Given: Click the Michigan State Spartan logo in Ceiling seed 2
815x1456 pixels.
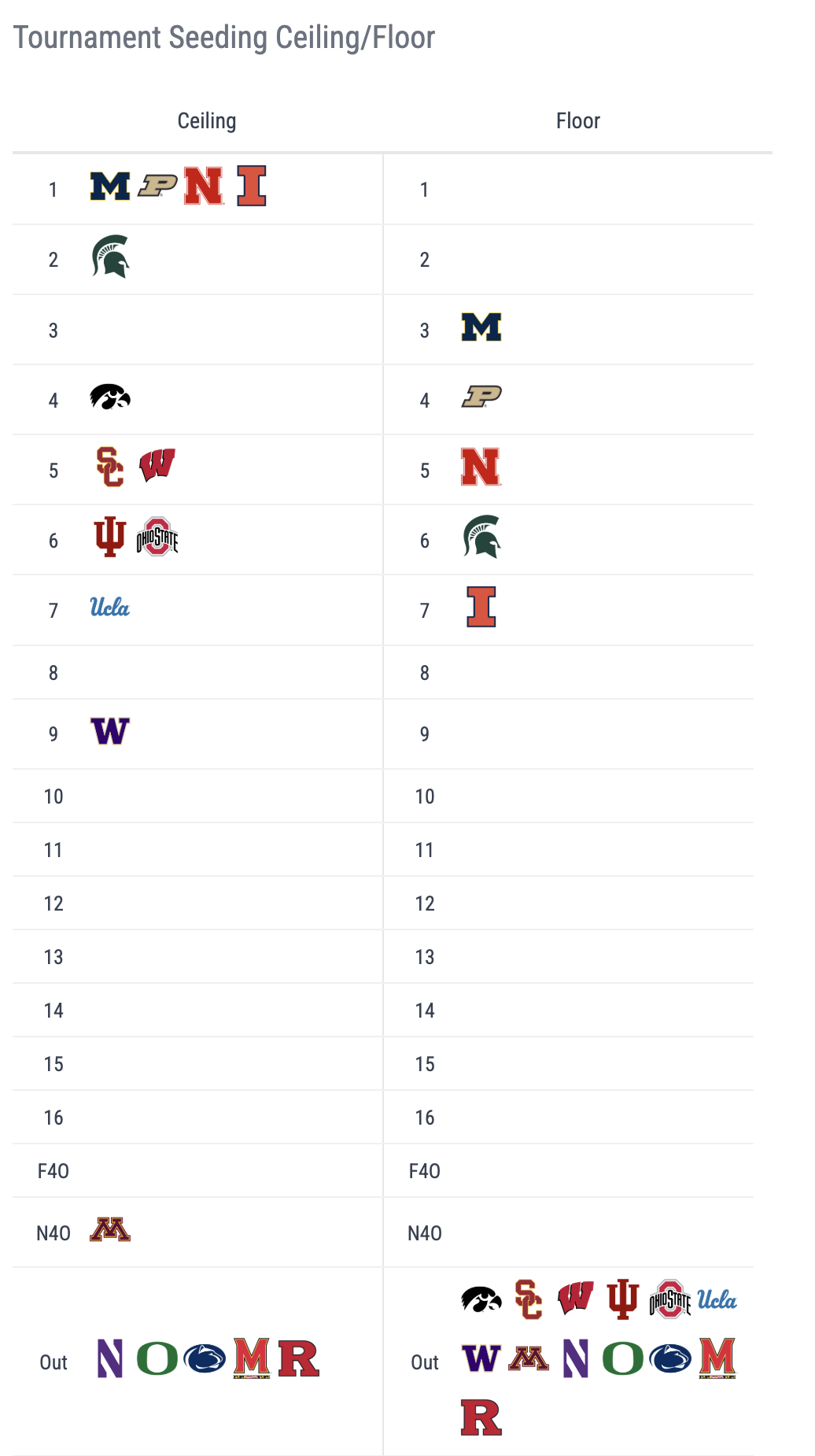Looking at the screenshot, I should [110, 257].
